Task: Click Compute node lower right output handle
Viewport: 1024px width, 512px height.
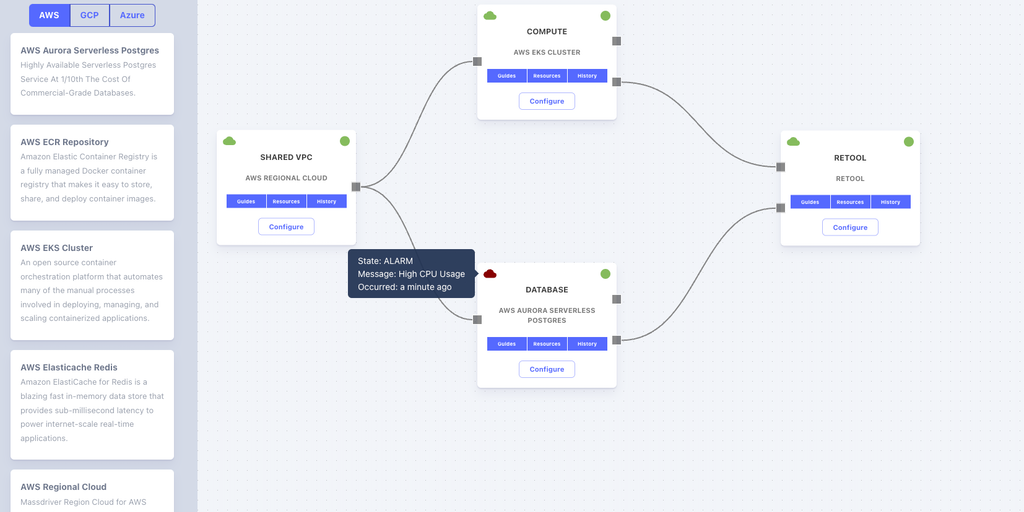Action: click(616, 82)
